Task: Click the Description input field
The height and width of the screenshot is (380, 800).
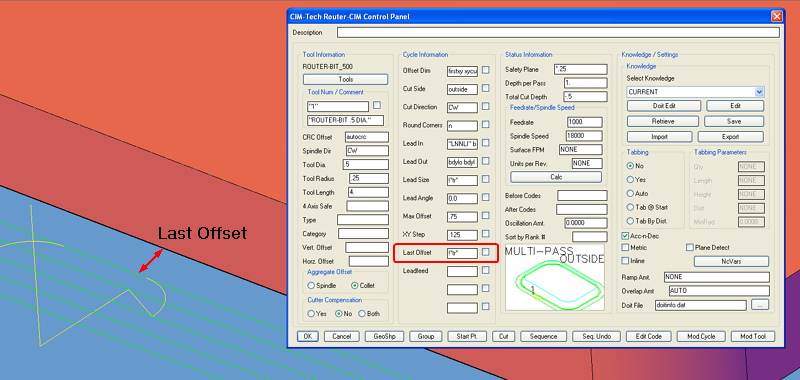Action: click(x=558, y=33)
